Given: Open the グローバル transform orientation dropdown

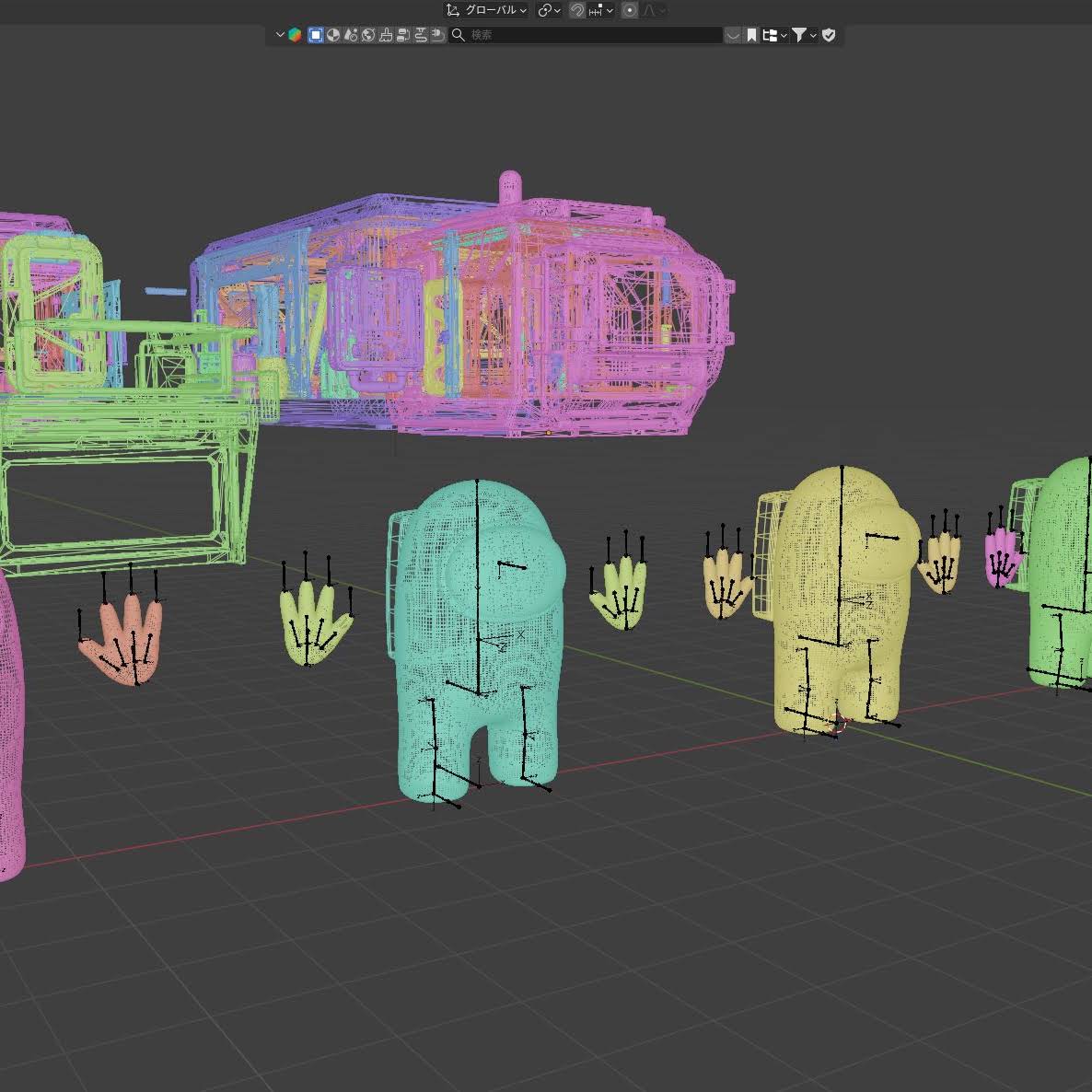Looking at the screenshot, I should (x=486, y=10).
